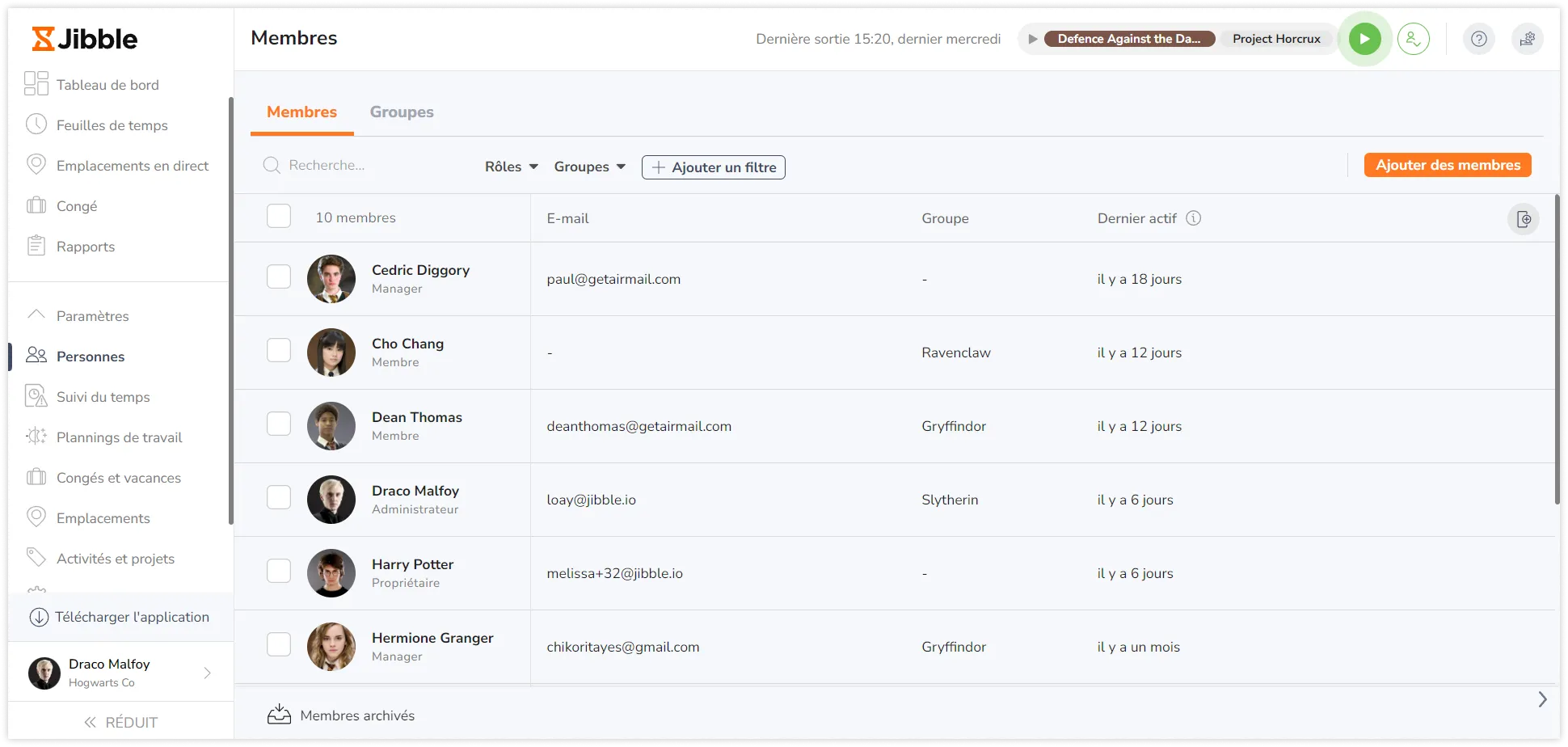Select Personnes in the sidebar menu

[90, 357]
